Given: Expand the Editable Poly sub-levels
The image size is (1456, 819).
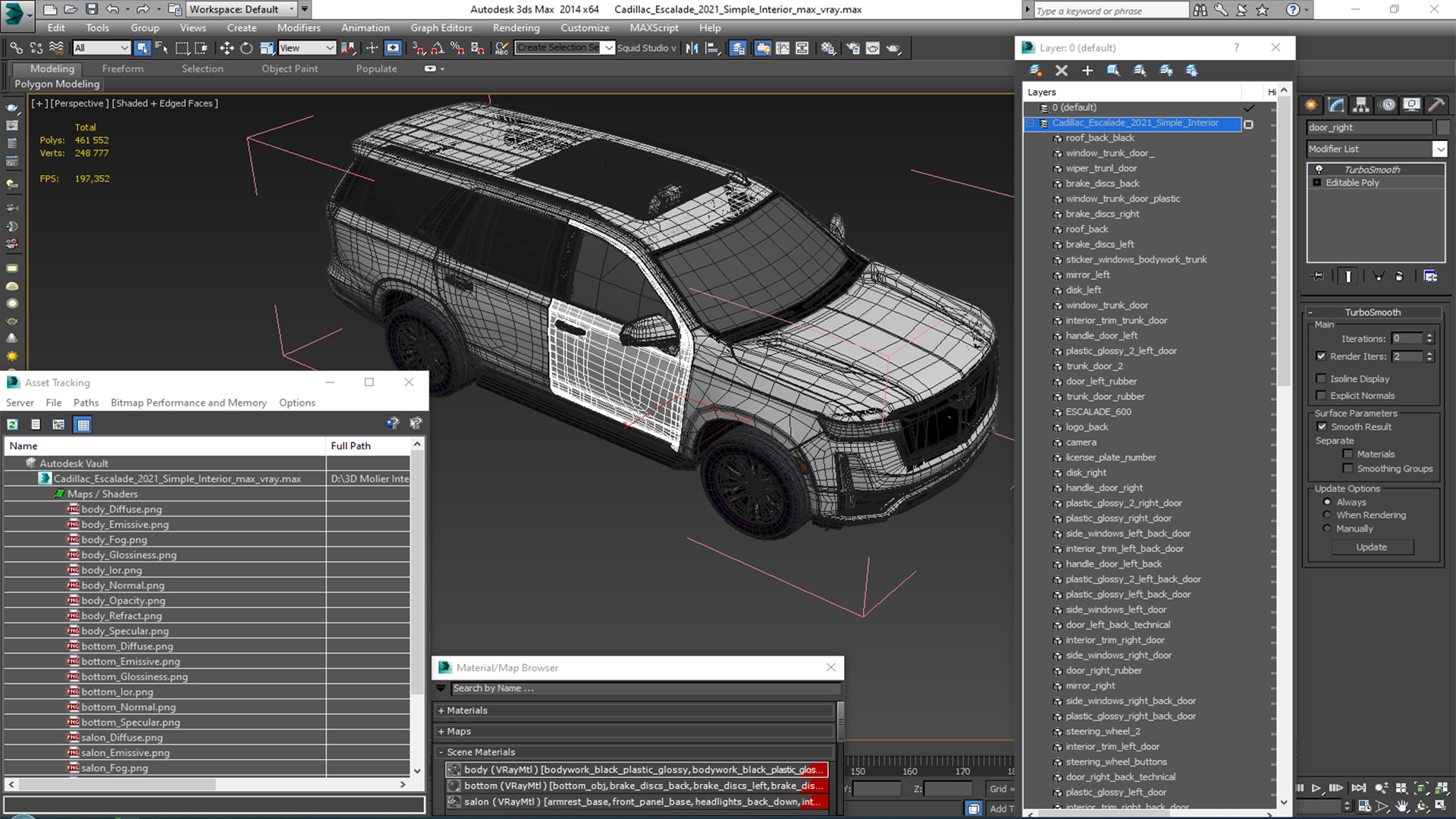Looking at the screenshot, I should tap(1317, 183).
